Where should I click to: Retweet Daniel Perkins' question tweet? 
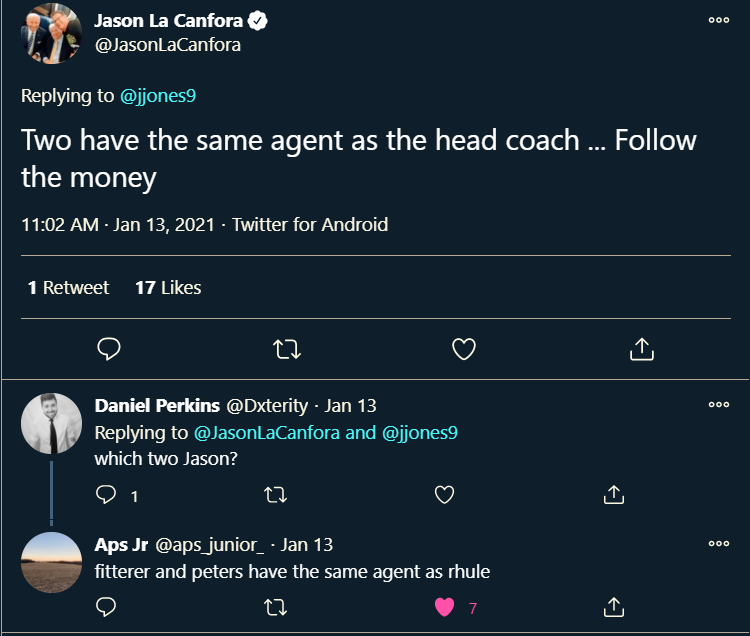pos(277,495)
